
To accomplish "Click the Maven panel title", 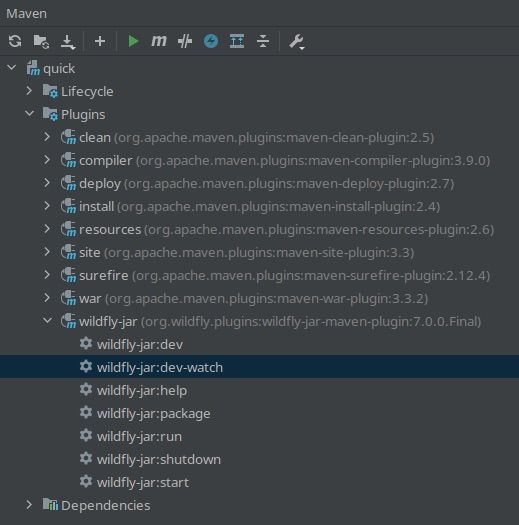I will [26, 13].
